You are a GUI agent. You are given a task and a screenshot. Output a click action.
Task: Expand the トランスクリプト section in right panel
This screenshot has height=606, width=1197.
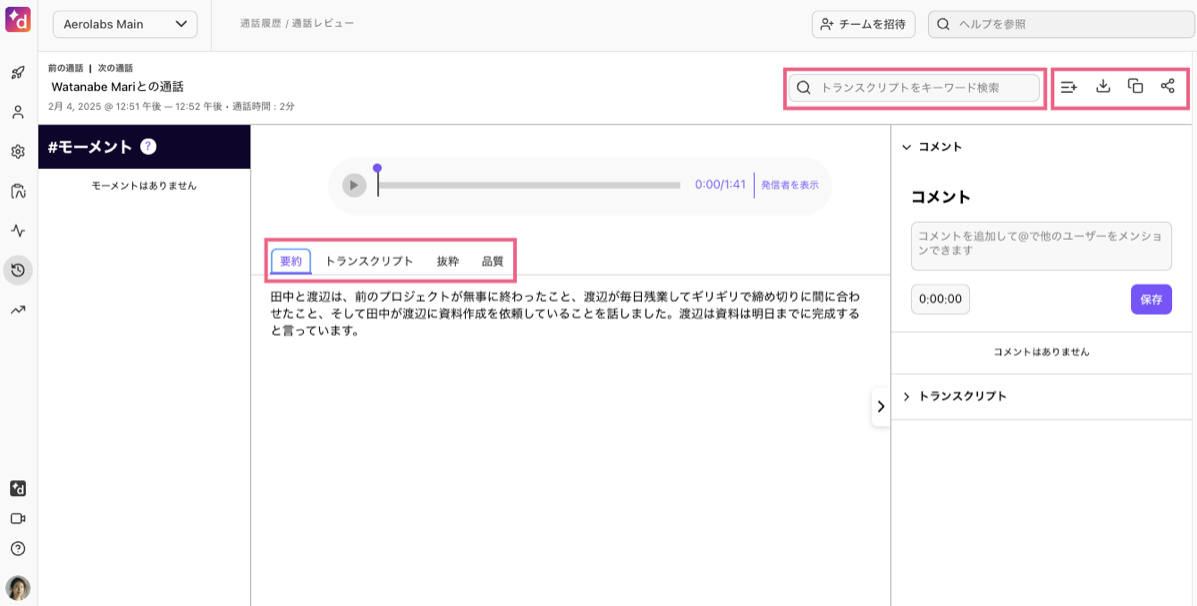tap(907, 397)
